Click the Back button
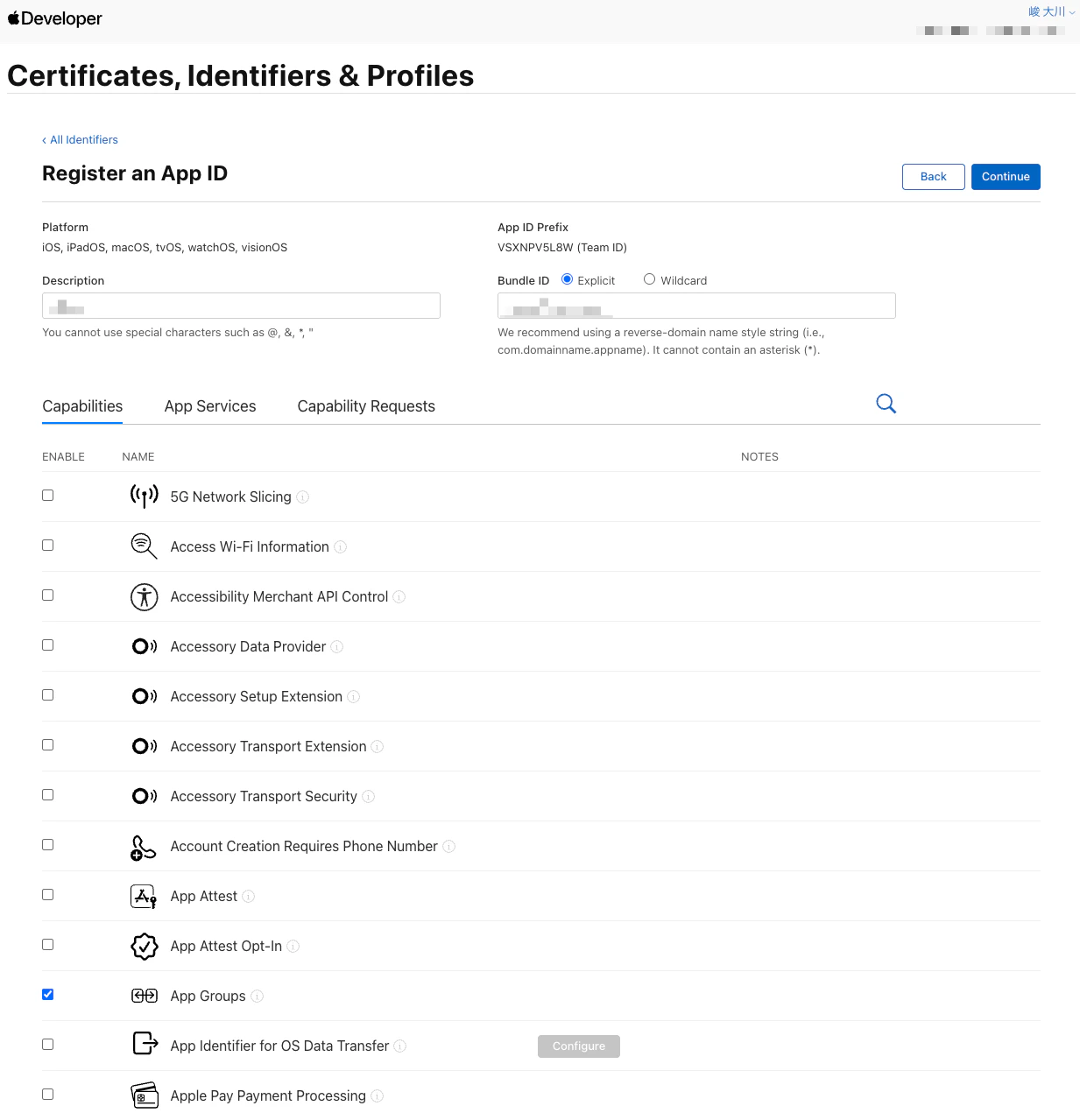This screenshot has height=1120, width=1080. pos(934,177)
